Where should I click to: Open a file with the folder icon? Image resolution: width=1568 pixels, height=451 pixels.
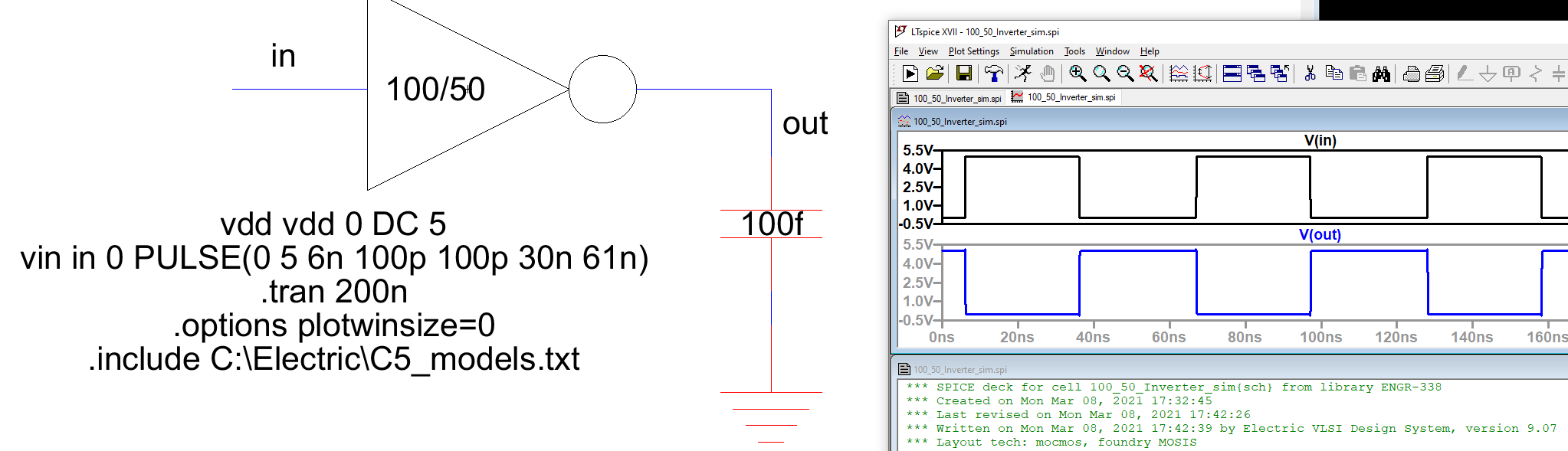(934, 74)
